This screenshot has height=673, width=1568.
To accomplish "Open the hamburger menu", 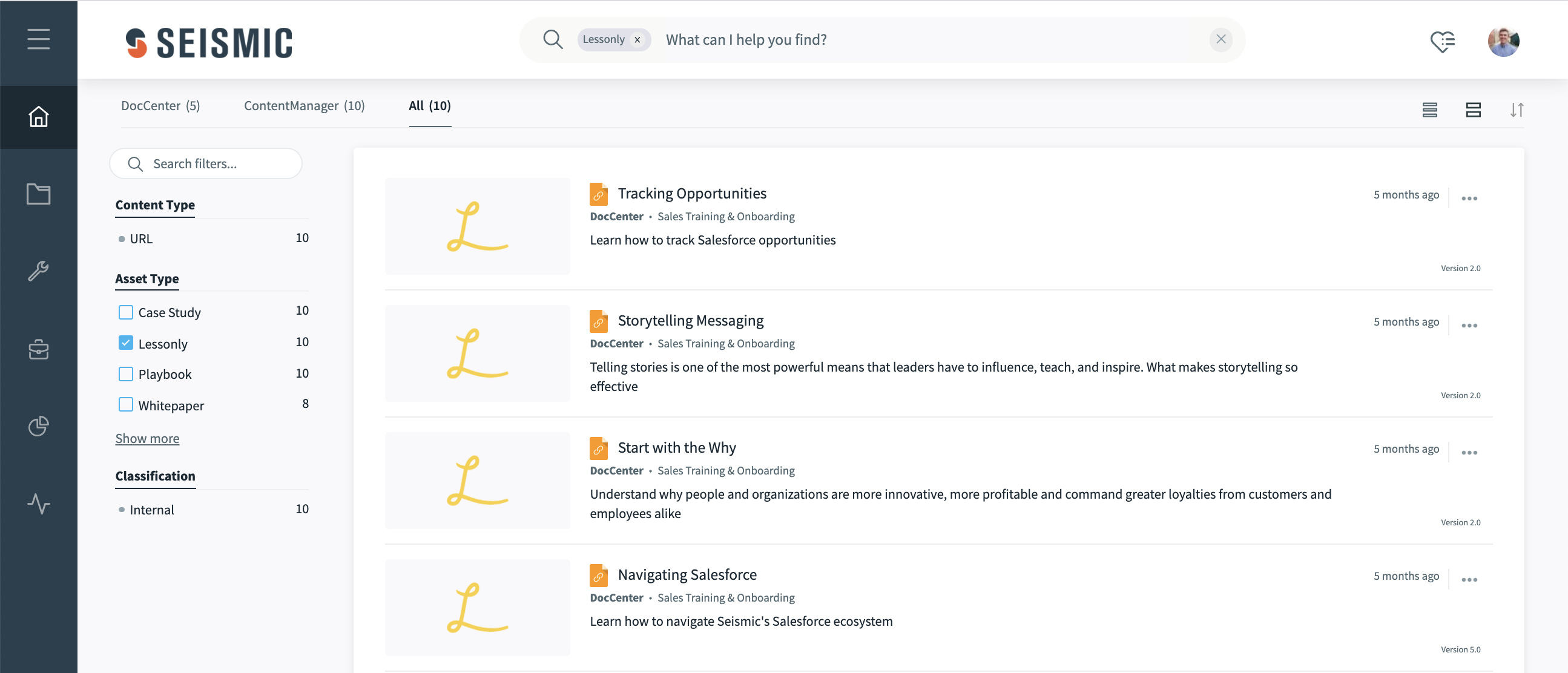I will pyautogui.click(x=38, y=39).
